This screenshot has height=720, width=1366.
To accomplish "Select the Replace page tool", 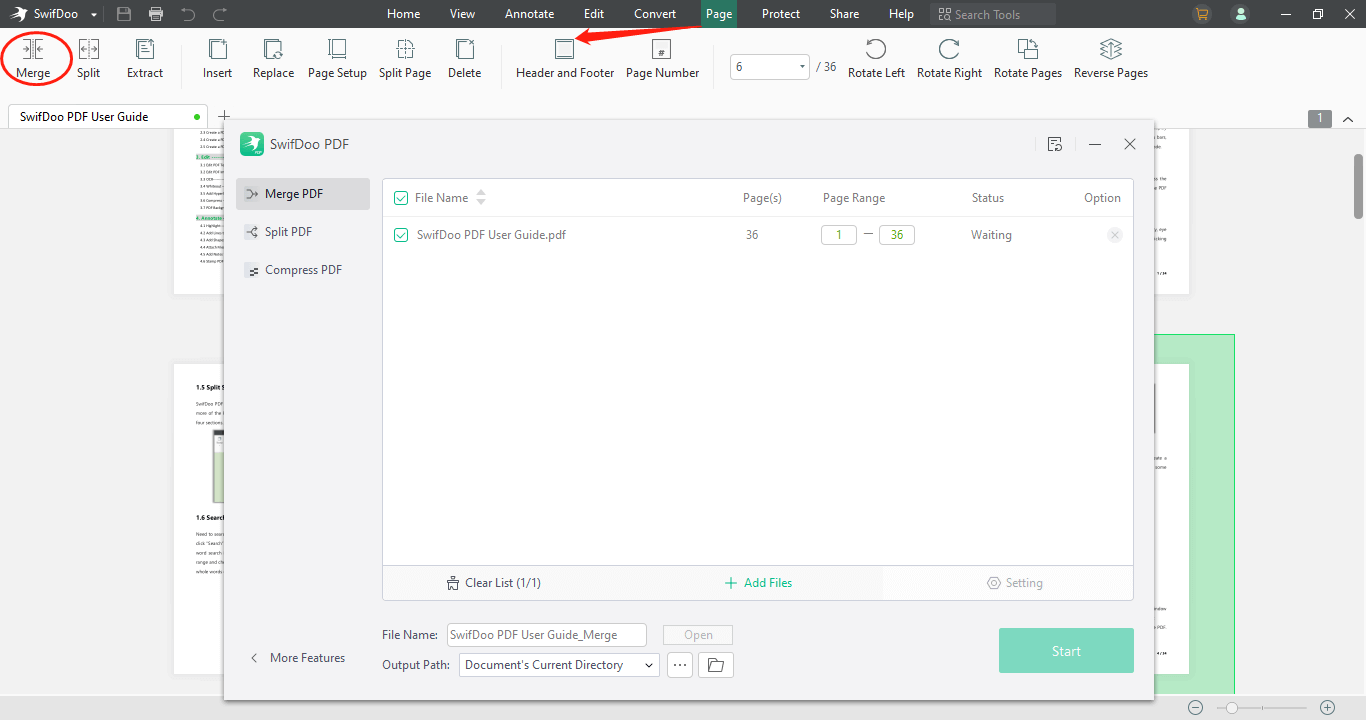I will point(273,59).
